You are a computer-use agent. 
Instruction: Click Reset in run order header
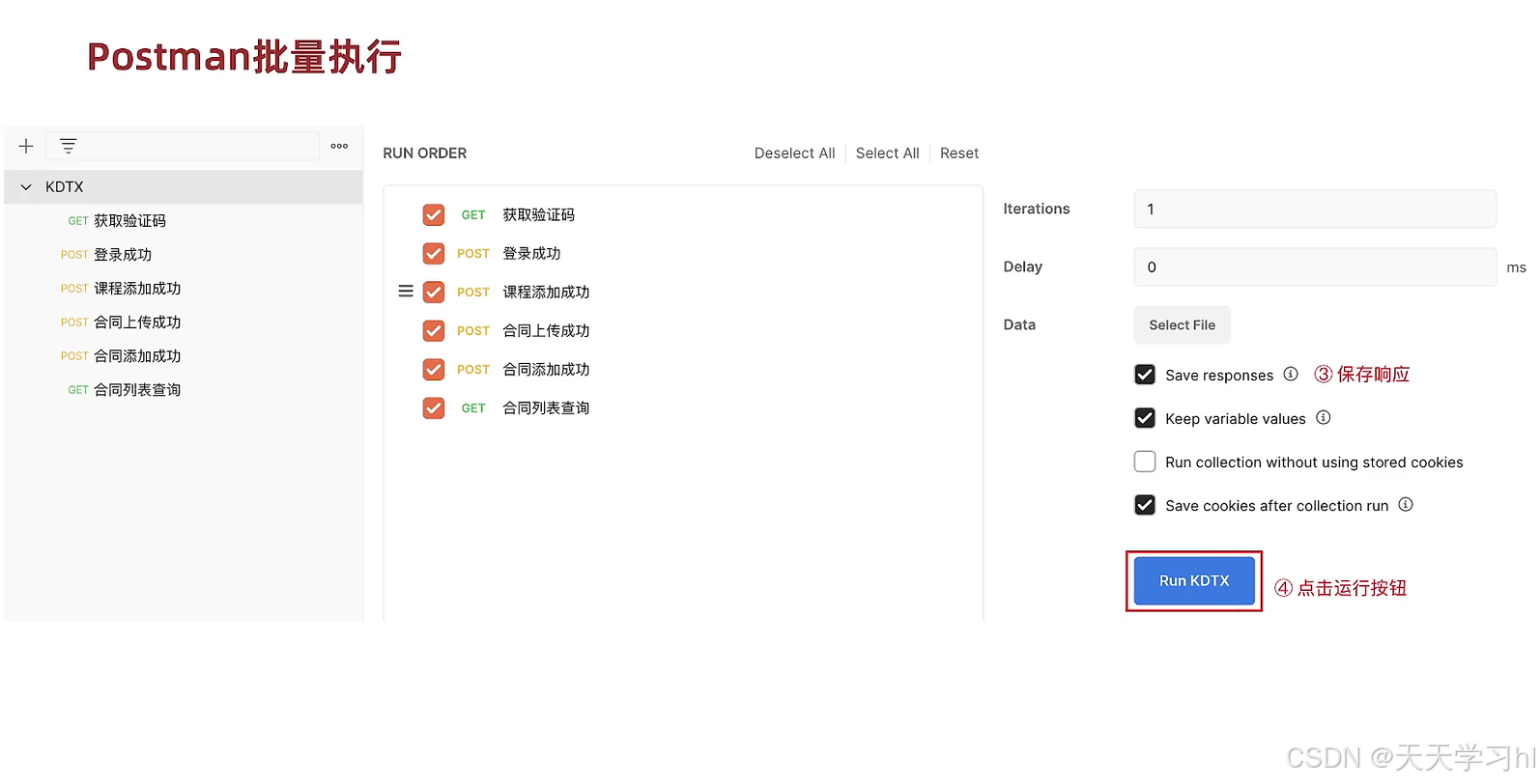pyautogui.click(x=958, y=154)
